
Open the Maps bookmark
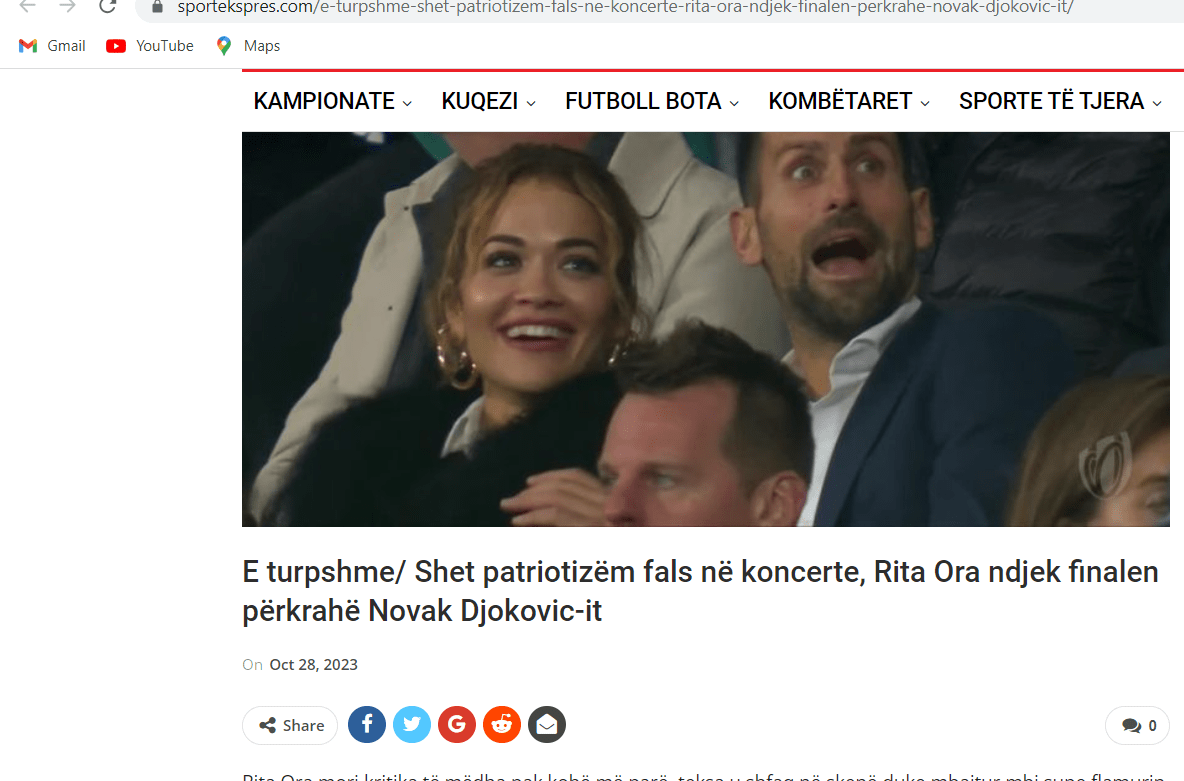248,46
